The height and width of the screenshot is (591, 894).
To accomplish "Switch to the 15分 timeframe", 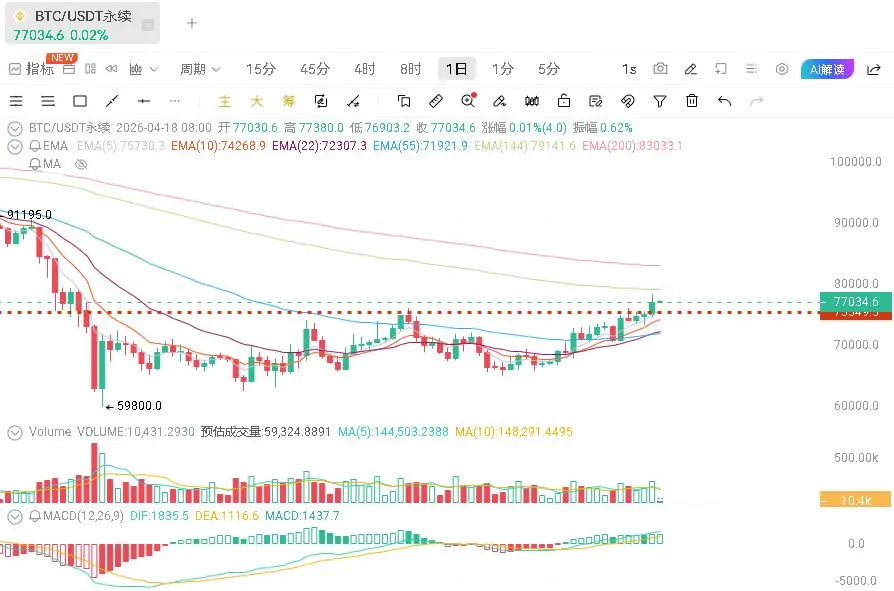I will pos(261,69).
